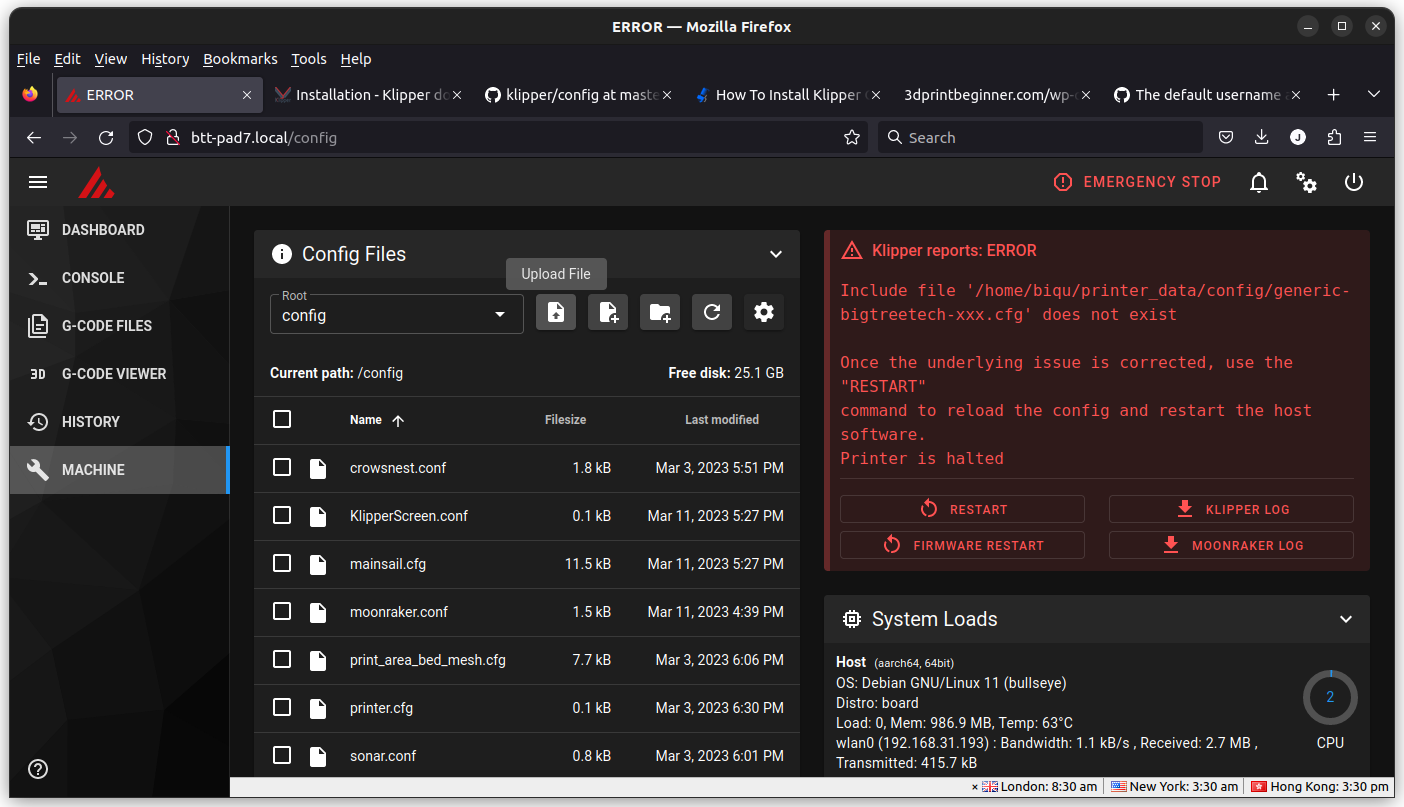Switch to klipper/config GitHub tab

[578, 95]
